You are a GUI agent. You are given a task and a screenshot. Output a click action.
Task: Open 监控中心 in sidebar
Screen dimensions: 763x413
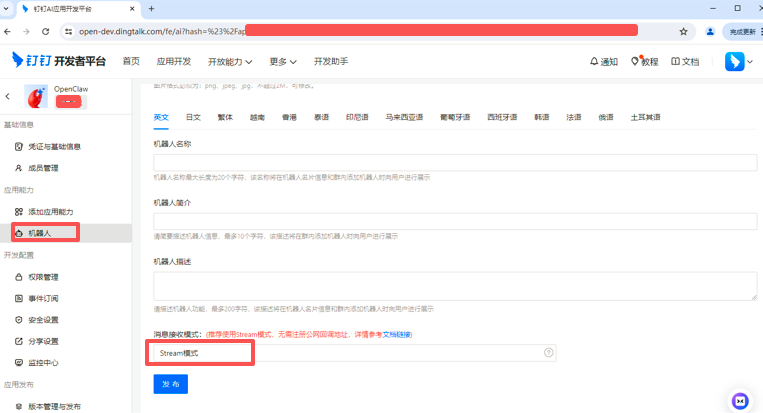pyautogui.click(x=43, y=362)
